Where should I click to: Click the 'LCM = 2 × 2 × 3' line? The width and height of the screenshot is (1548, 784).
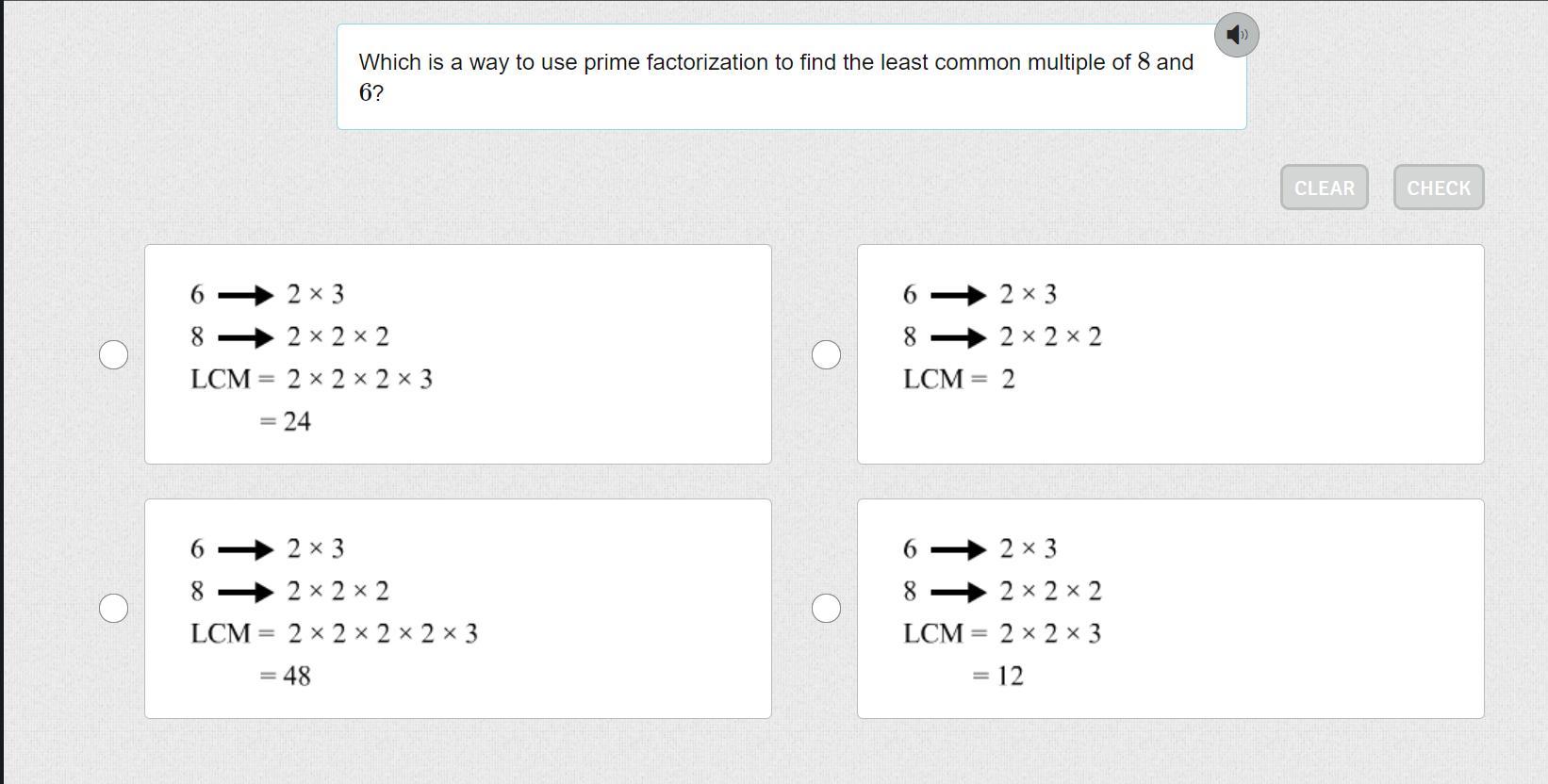[x=1002, y=633]
